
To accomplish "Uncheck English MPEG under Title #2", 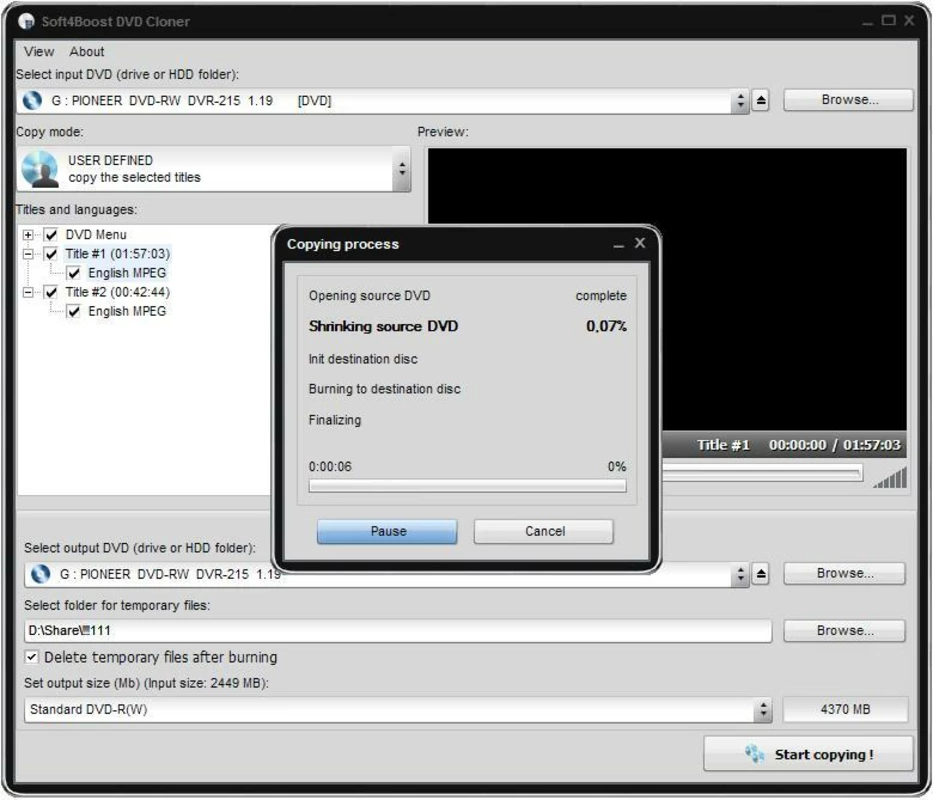I will click(x=74, y=311).
